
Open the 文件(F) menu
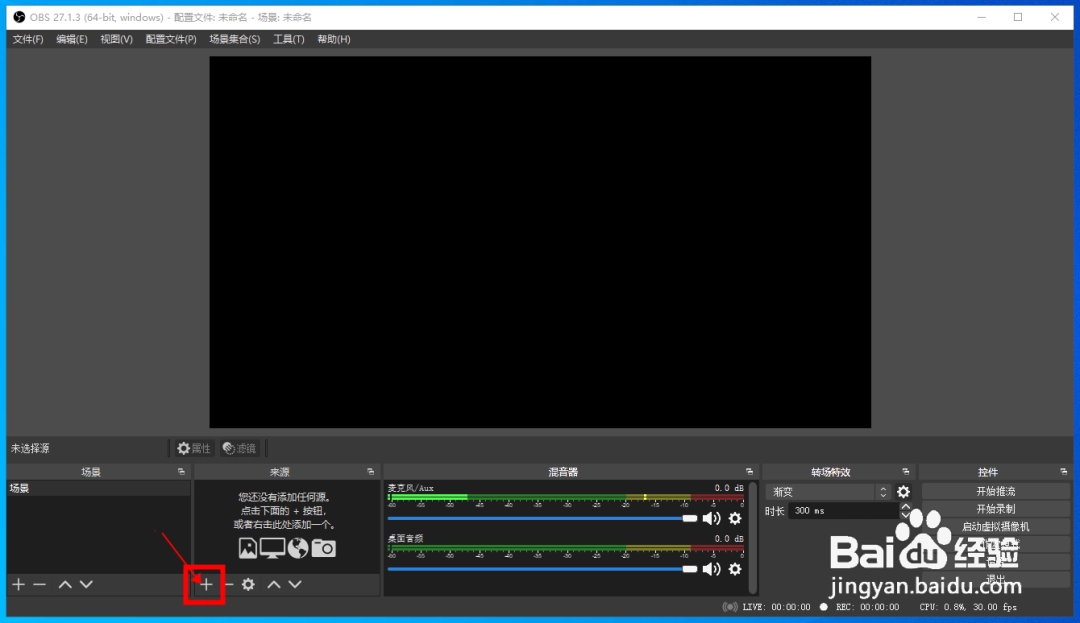[x=28, y=39]
